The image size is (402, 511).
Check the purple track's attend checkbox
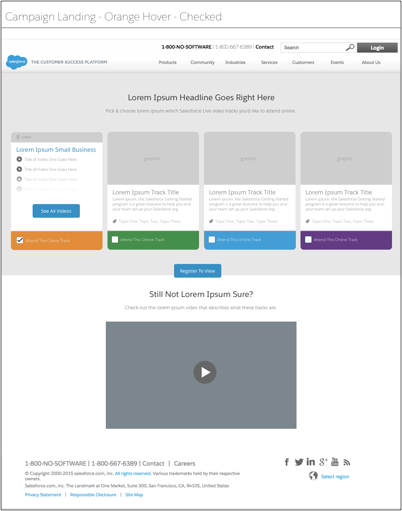click(308, 239)
